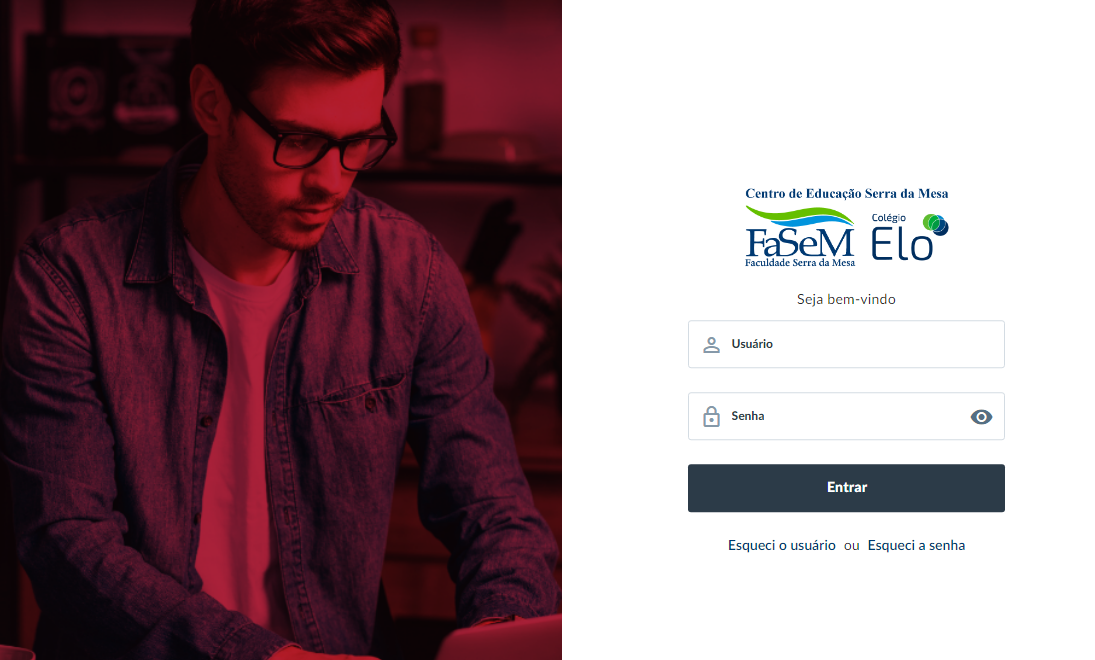Open the Esqueci a senha link
Viewport: 1095px width, 660px height.
click(916, 545)
